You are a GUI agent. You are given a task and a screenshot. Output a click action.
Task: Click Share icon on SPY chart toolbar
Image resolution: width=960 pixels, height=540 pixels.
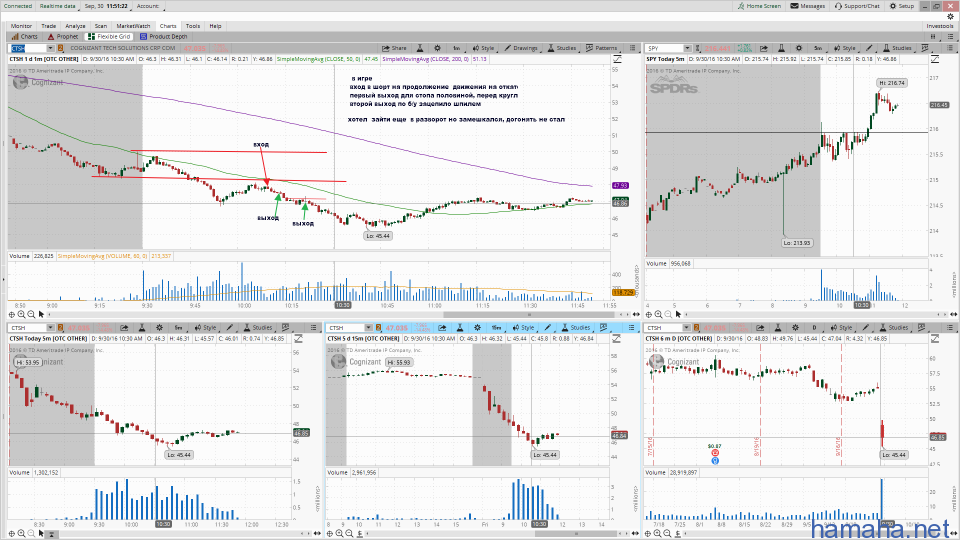(764, 48)
